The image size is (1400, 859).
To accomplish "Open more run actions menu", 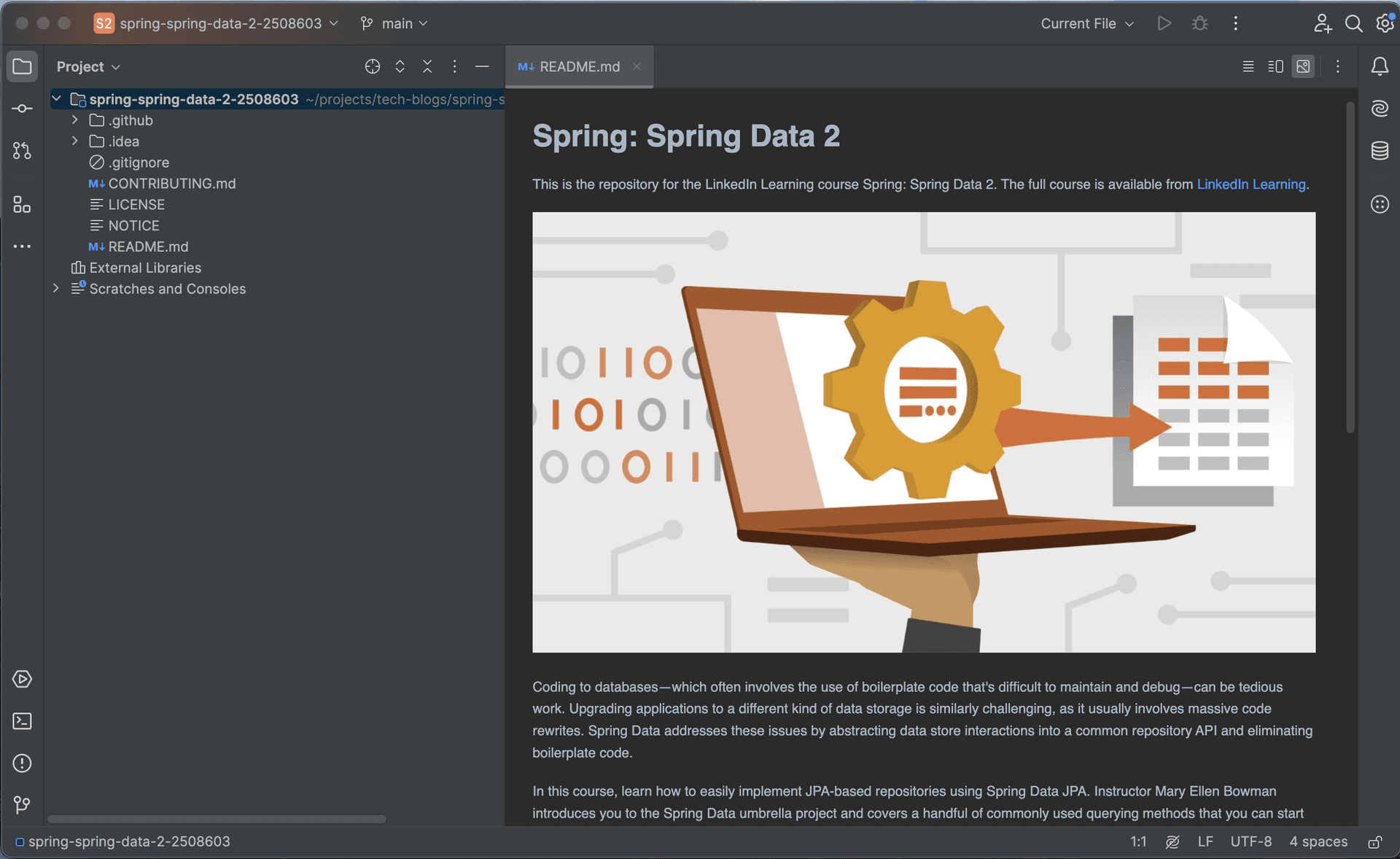I will pos(1235,23).
